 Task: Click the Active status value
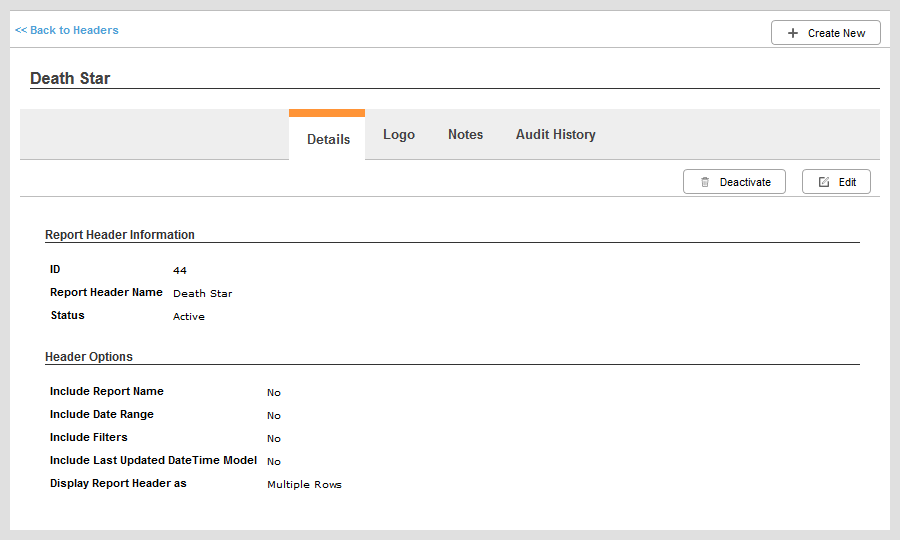tap(189, 316)
